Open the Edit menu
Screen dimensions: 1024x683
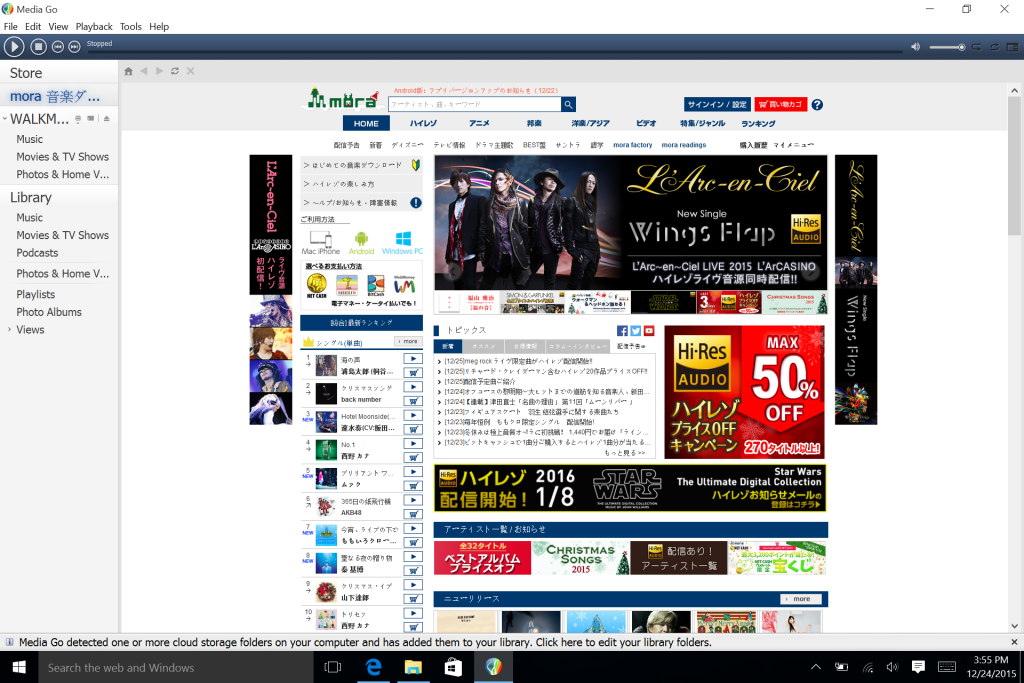pyautogui.click(x=33, y=27)
